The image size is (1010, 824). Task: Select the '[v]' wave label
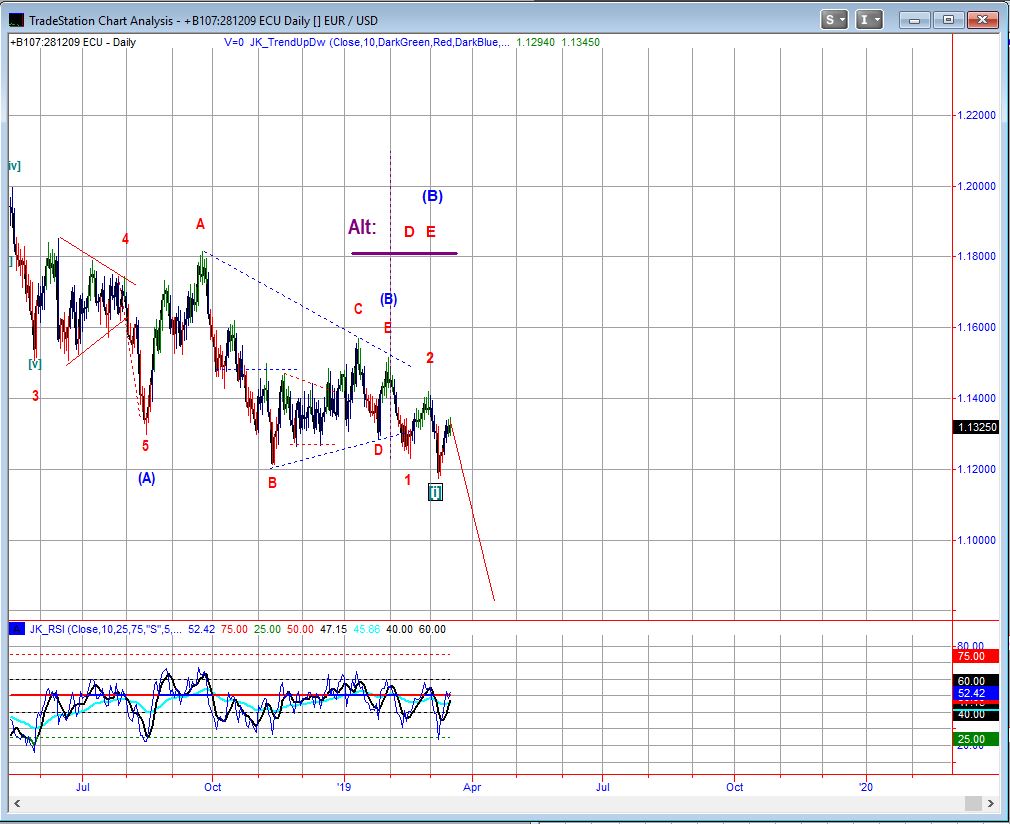tap(35, 364)
